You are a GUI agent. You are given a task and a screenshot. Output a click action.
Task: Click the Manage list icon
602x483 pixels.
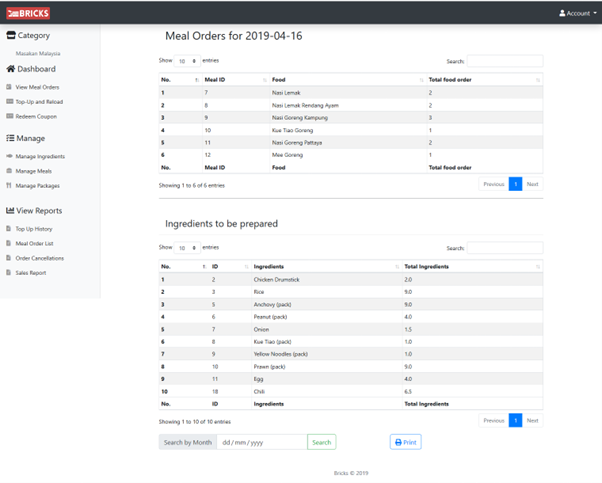tap(10, 138)
